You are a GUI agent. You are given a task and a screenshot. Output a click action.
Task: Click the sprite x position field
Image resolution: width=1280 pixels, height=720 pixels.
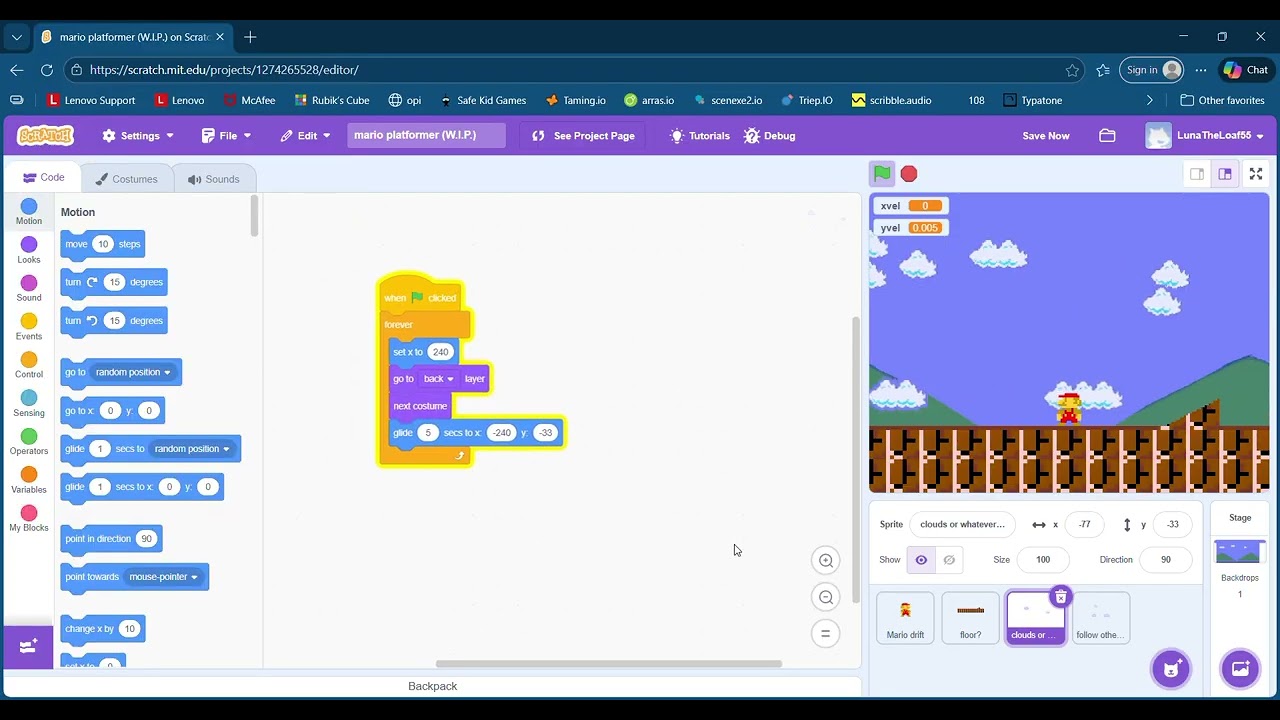1084,524
